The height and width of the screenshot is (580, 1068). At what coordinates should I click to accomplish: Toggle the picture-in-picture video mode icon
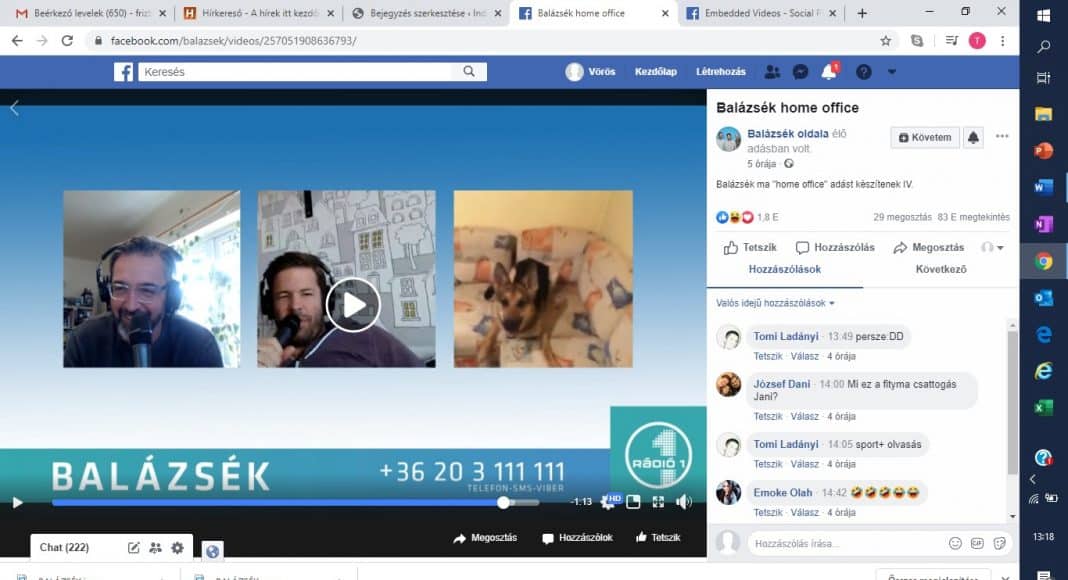click(633, 502)
